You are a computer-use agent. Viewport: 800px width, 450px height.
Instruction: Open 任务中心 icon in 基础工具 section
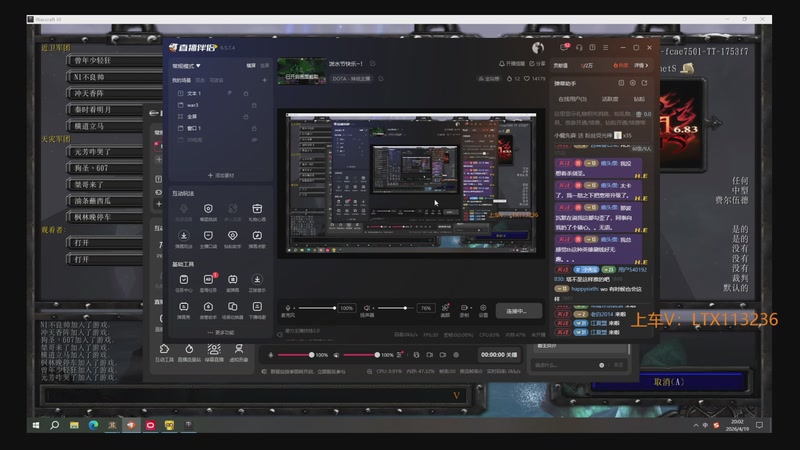click(184, 280)
